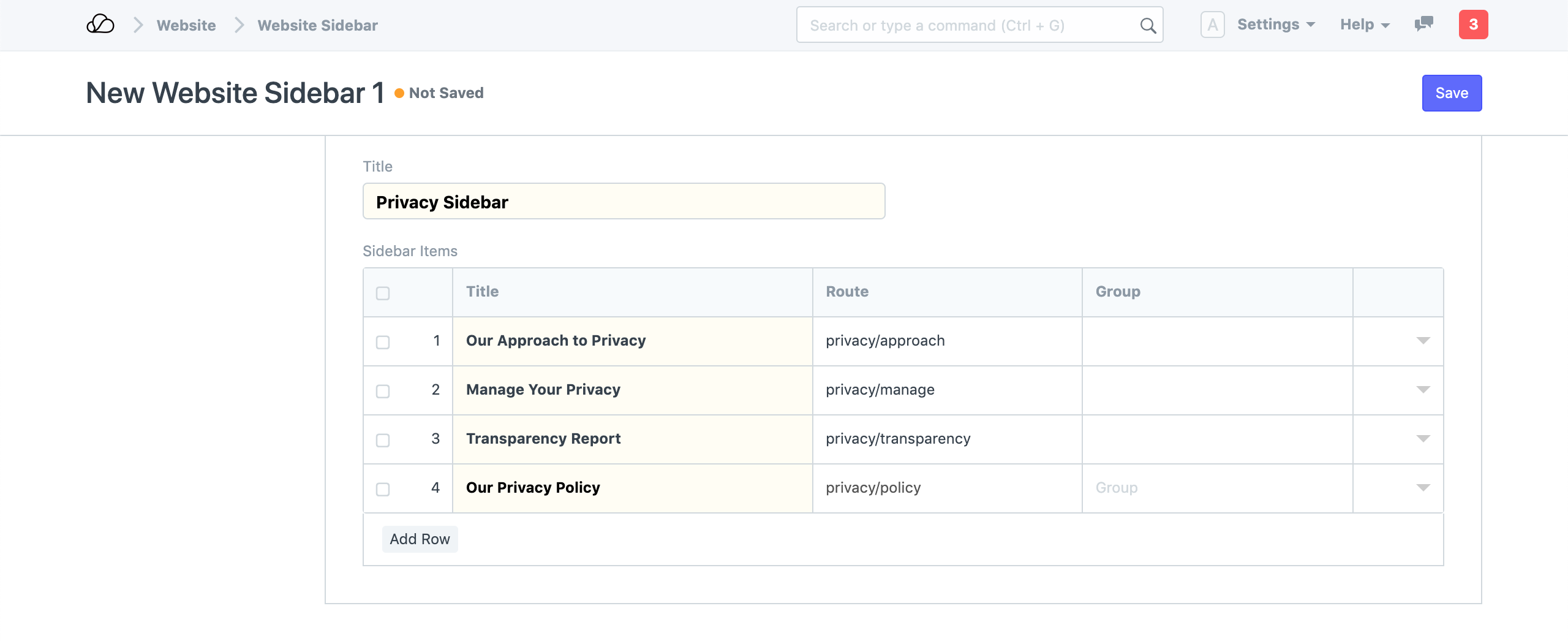This screenshot has height=641, width=1568.
Task: Click Add Row button below the table
Action: [x=420, y=539]
